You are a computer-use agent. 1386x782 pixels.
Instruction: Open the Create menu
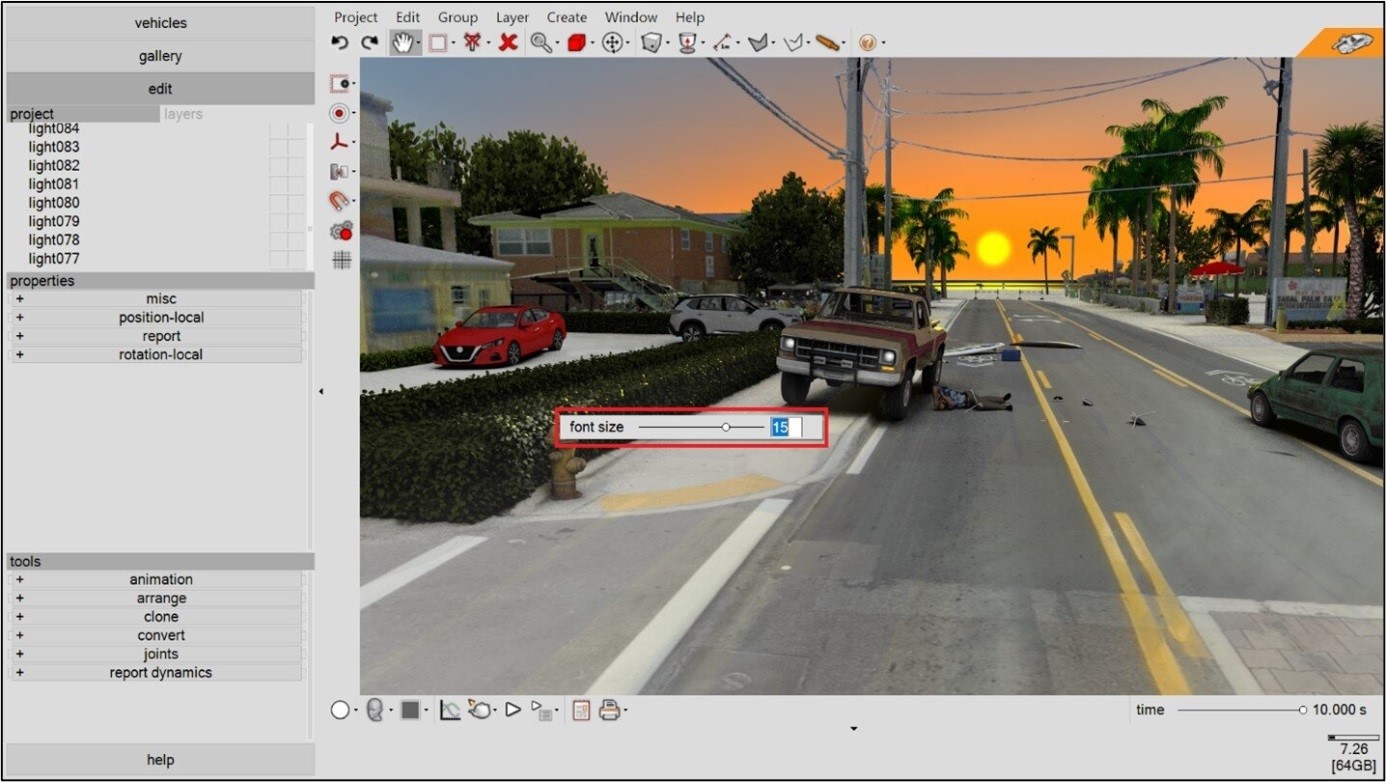tap(567, 17)
